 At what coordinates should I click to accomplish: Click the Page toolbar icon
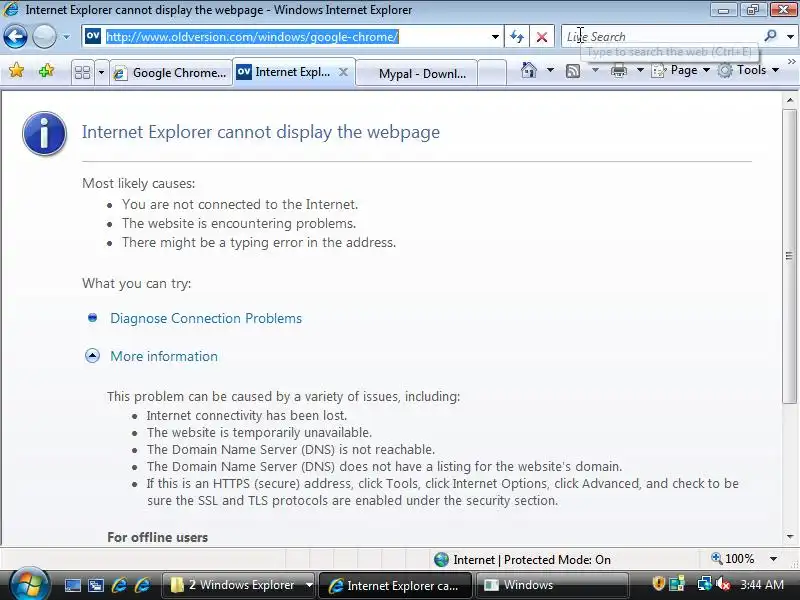pos(659,70)
